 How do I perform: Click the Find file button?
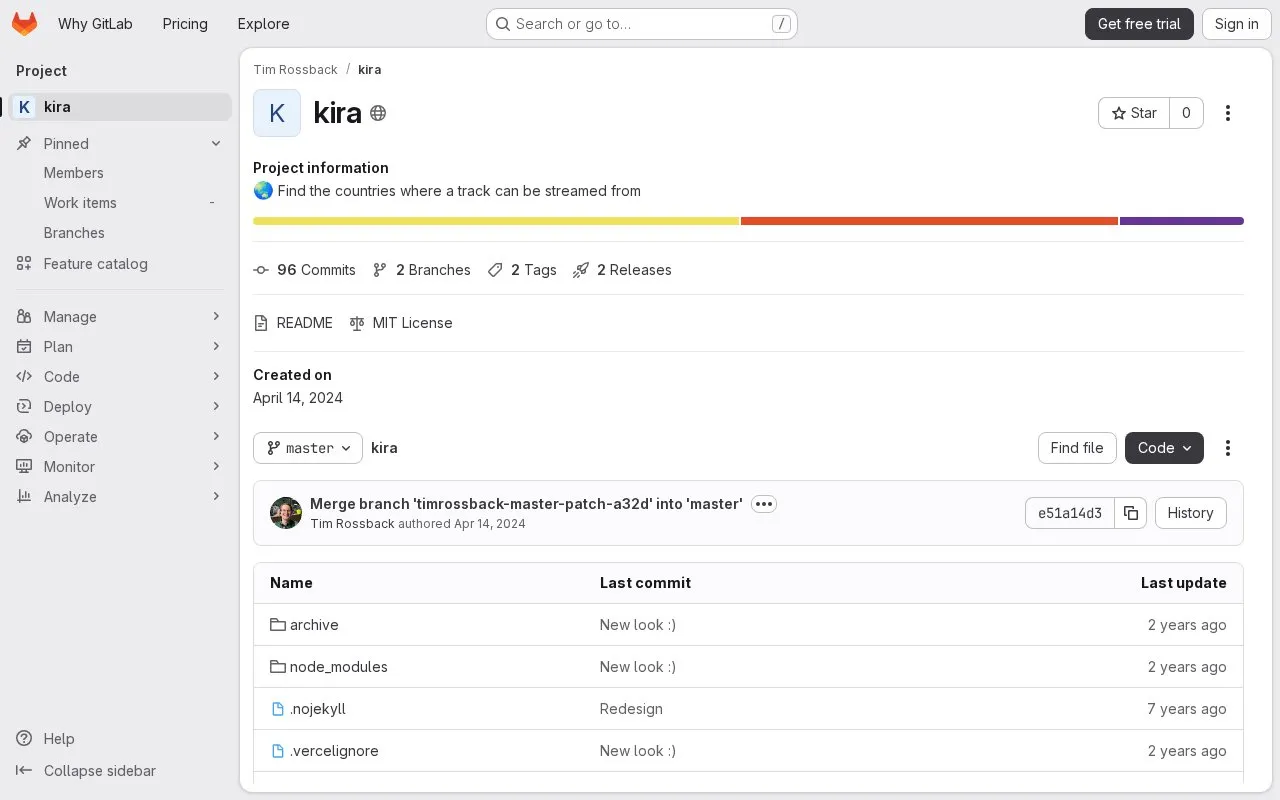coord(1077,448)
